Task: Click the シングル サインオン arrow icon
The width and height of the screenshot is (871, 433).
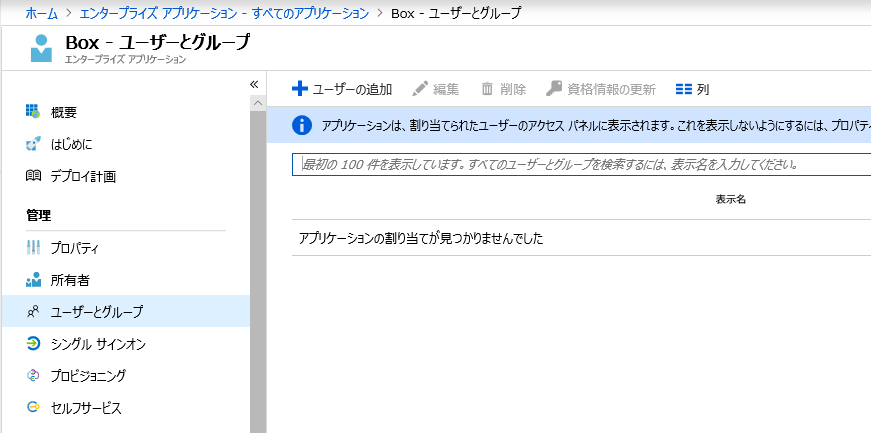Action: click(33, 344)
